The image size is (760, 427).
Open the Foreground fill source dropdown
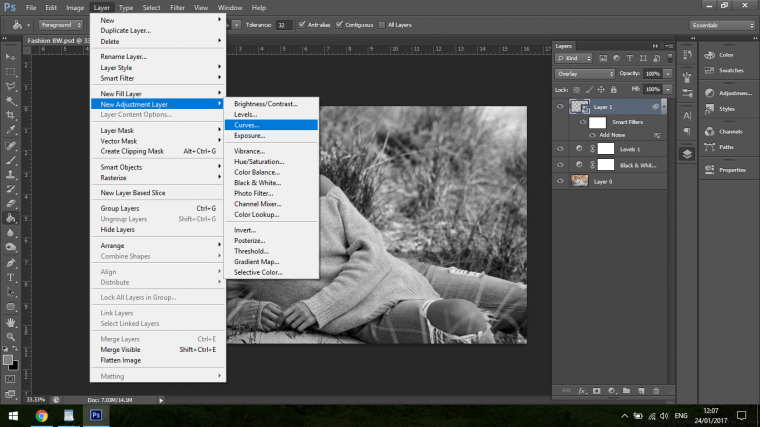(x=61, y=25)
